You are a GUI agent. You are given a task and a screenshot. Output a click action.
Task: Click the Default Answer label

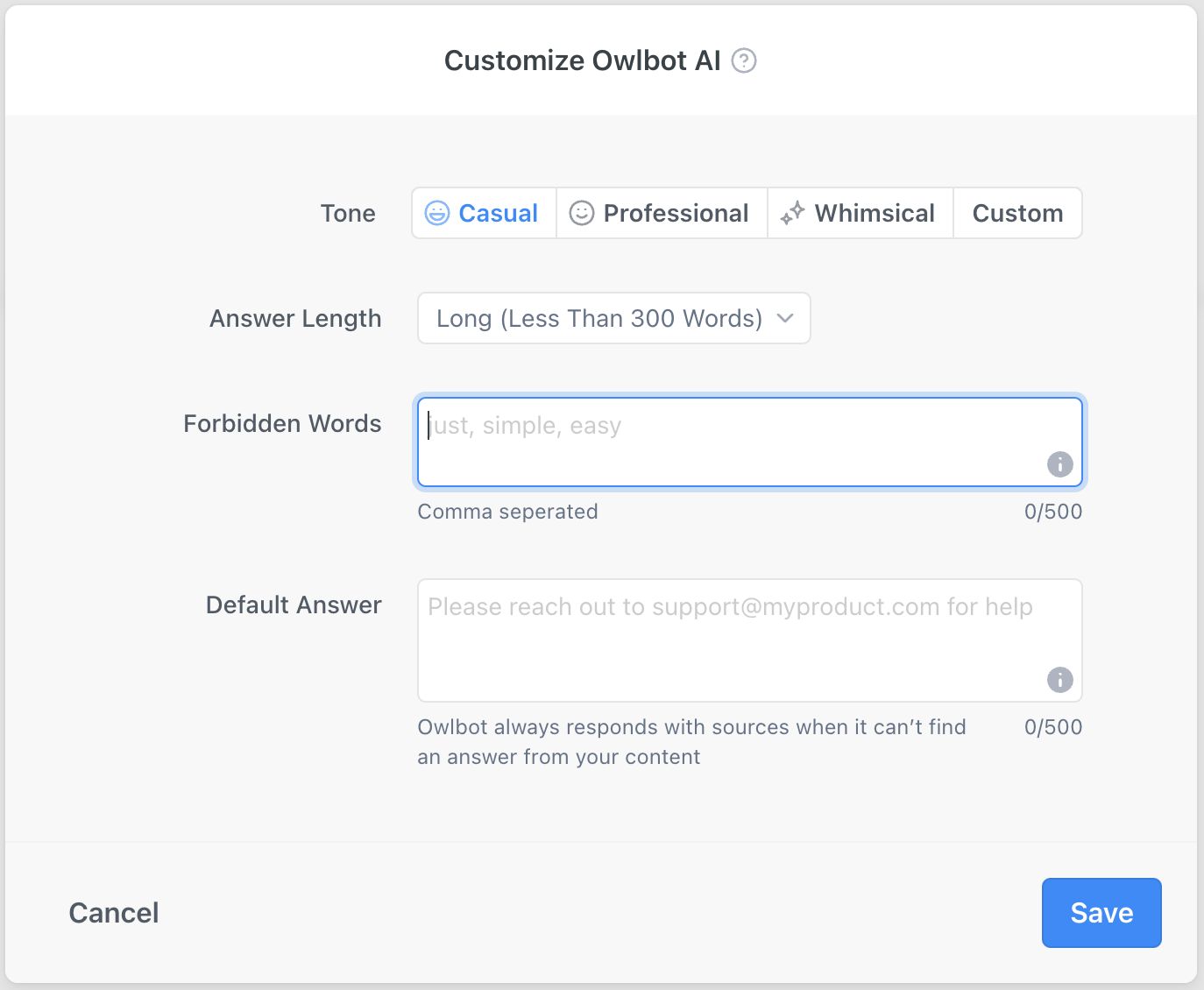[x=294, y=605]
